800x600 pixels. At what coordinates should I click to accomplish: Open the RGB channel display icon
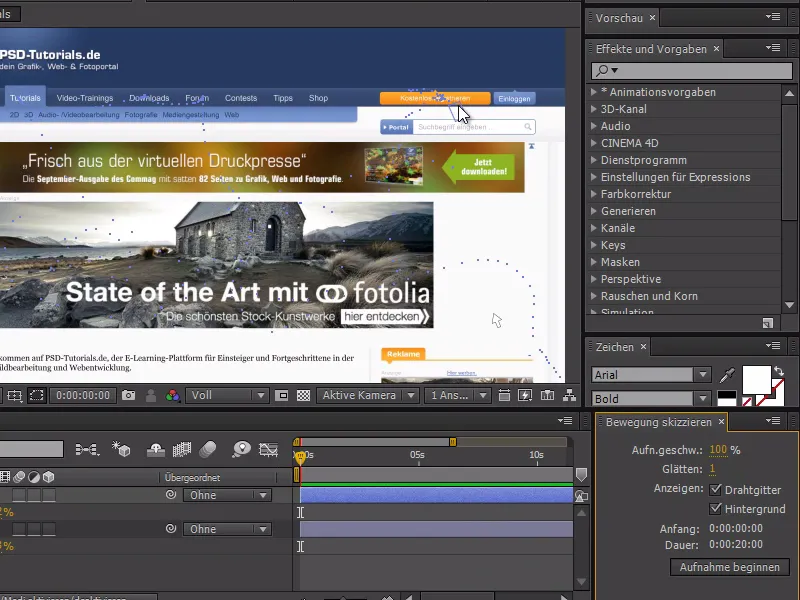click(x=172, y=395)
